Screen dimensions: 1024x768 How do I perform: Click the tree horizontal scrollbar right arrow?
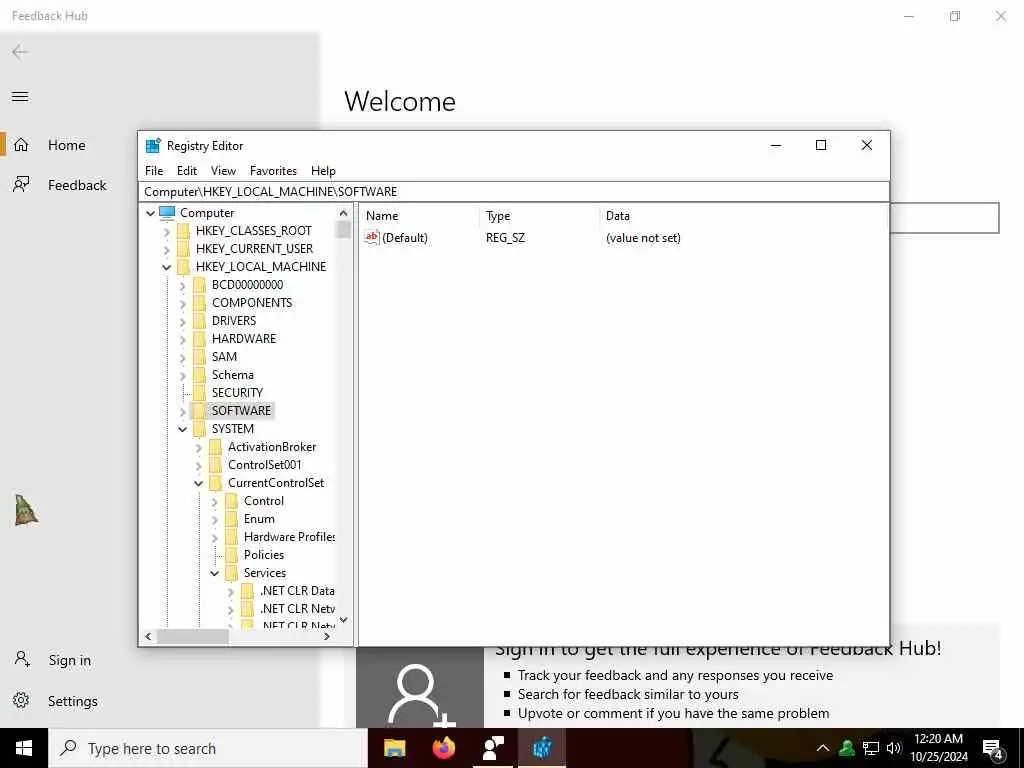(x=327, y=636)
